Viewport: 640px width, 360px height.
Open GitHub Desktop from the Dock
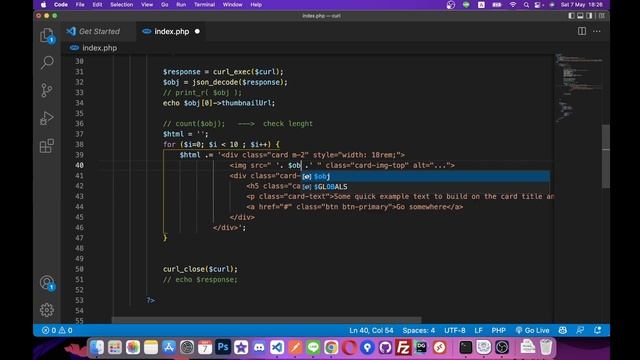tap(385, 347)
